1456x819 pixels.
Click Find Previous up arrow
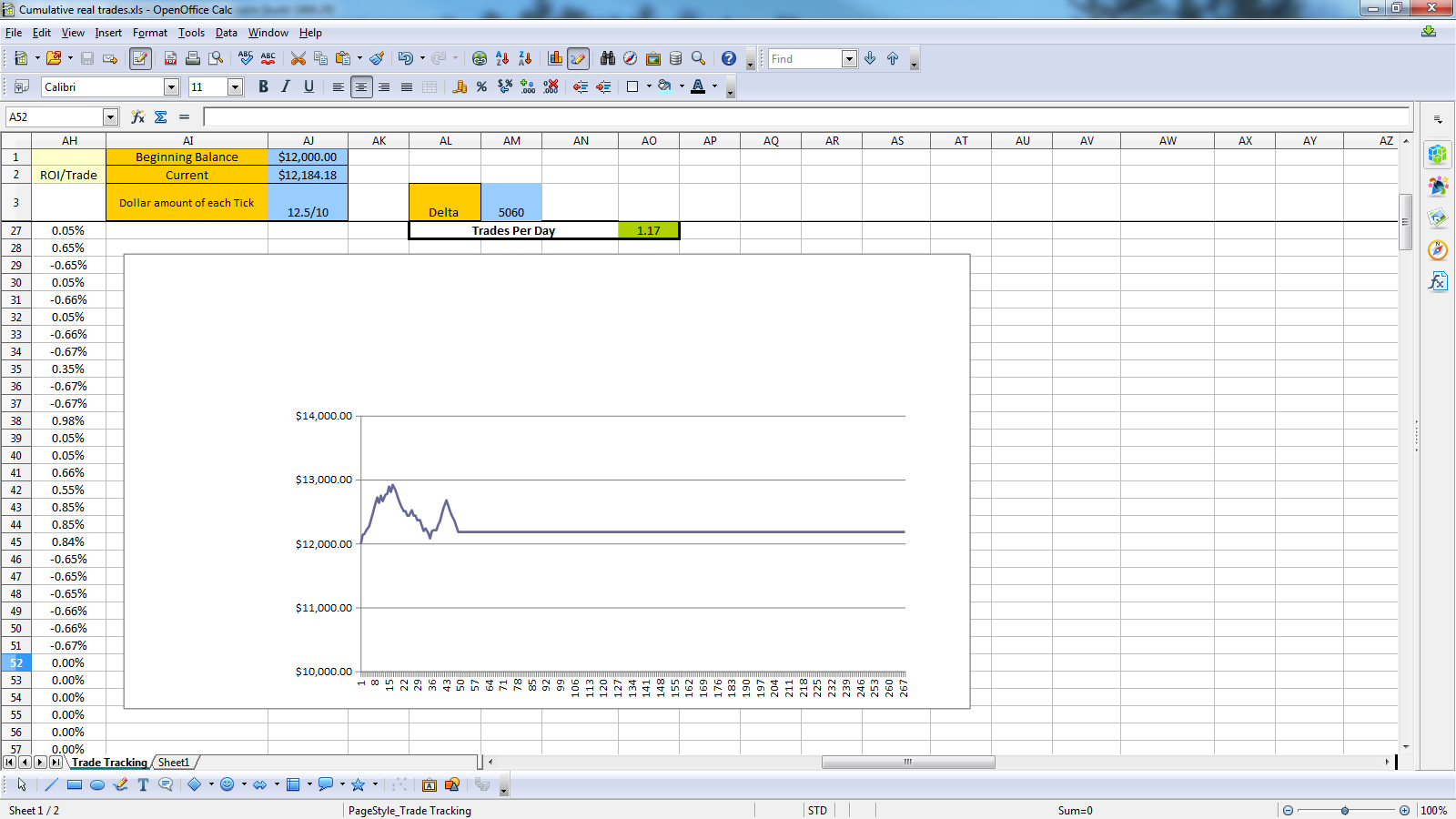point(893,58)
